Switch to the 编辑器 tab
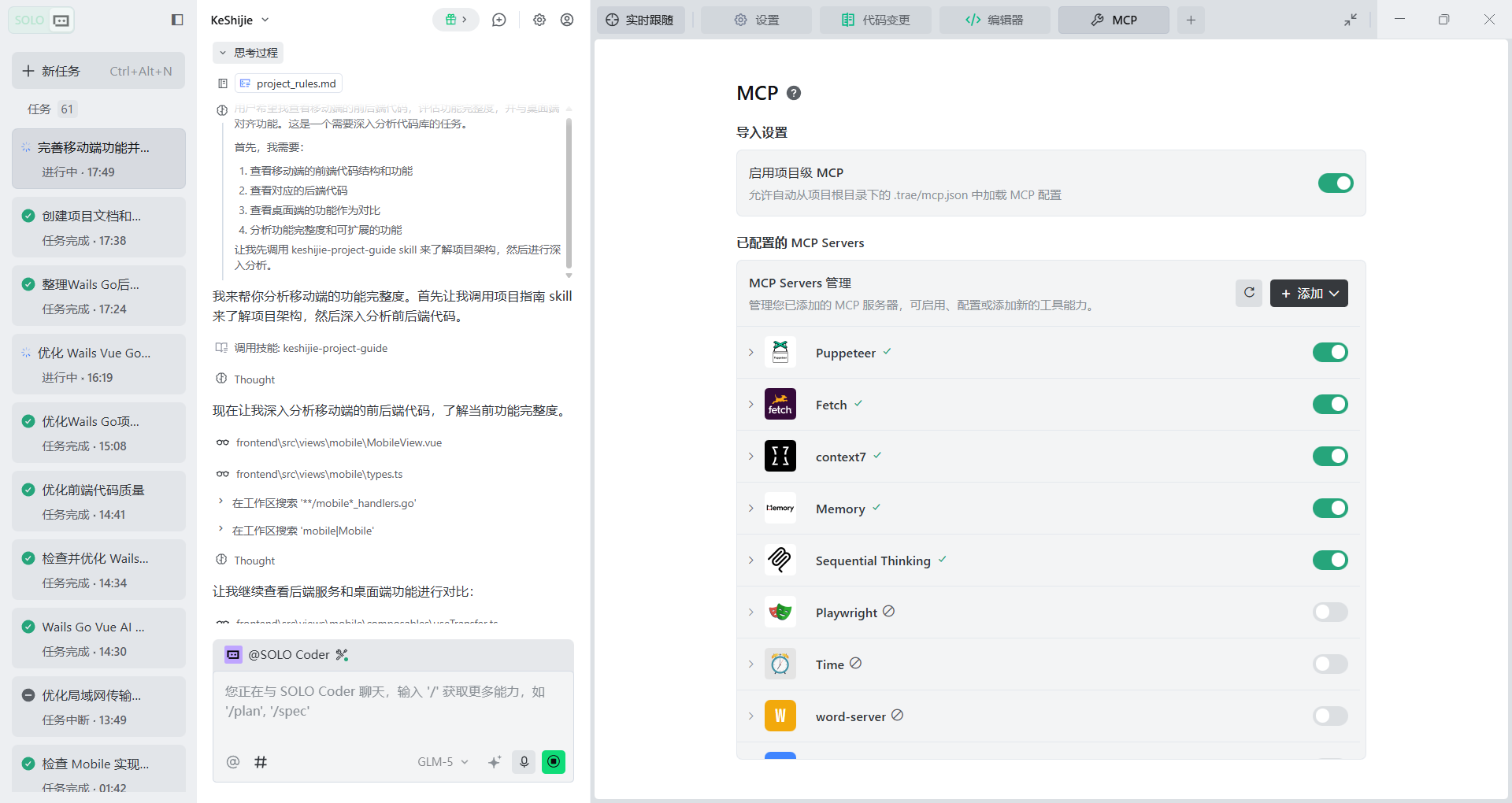Viewport: 1512px width, 803px height. click(x=995, y=20)
